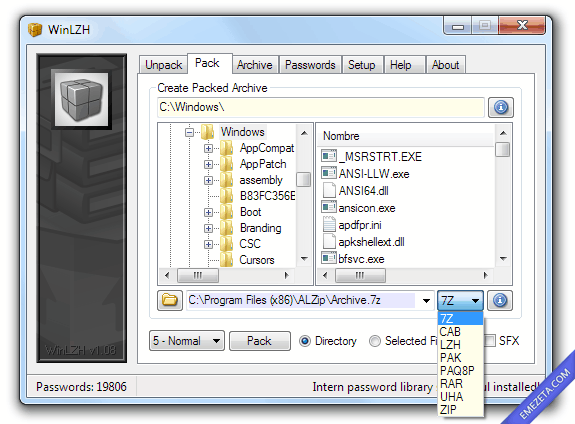Open the Setup tab
The image size is (575, 424).
362,65
